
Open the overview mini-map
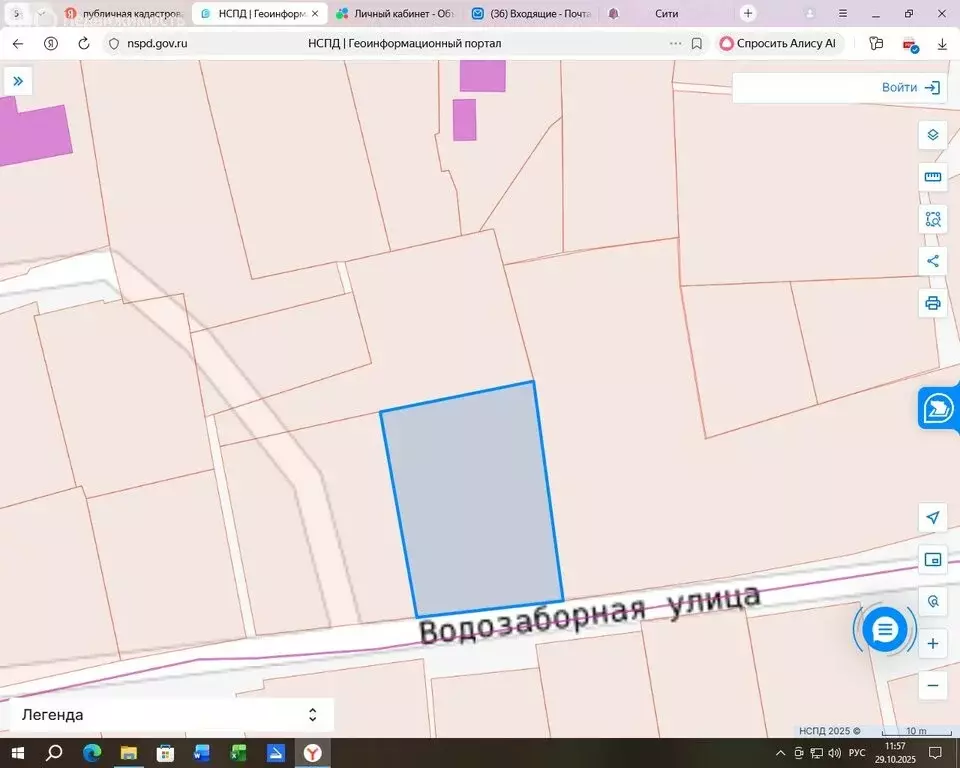pyautogui.click(x=932, y=560)
